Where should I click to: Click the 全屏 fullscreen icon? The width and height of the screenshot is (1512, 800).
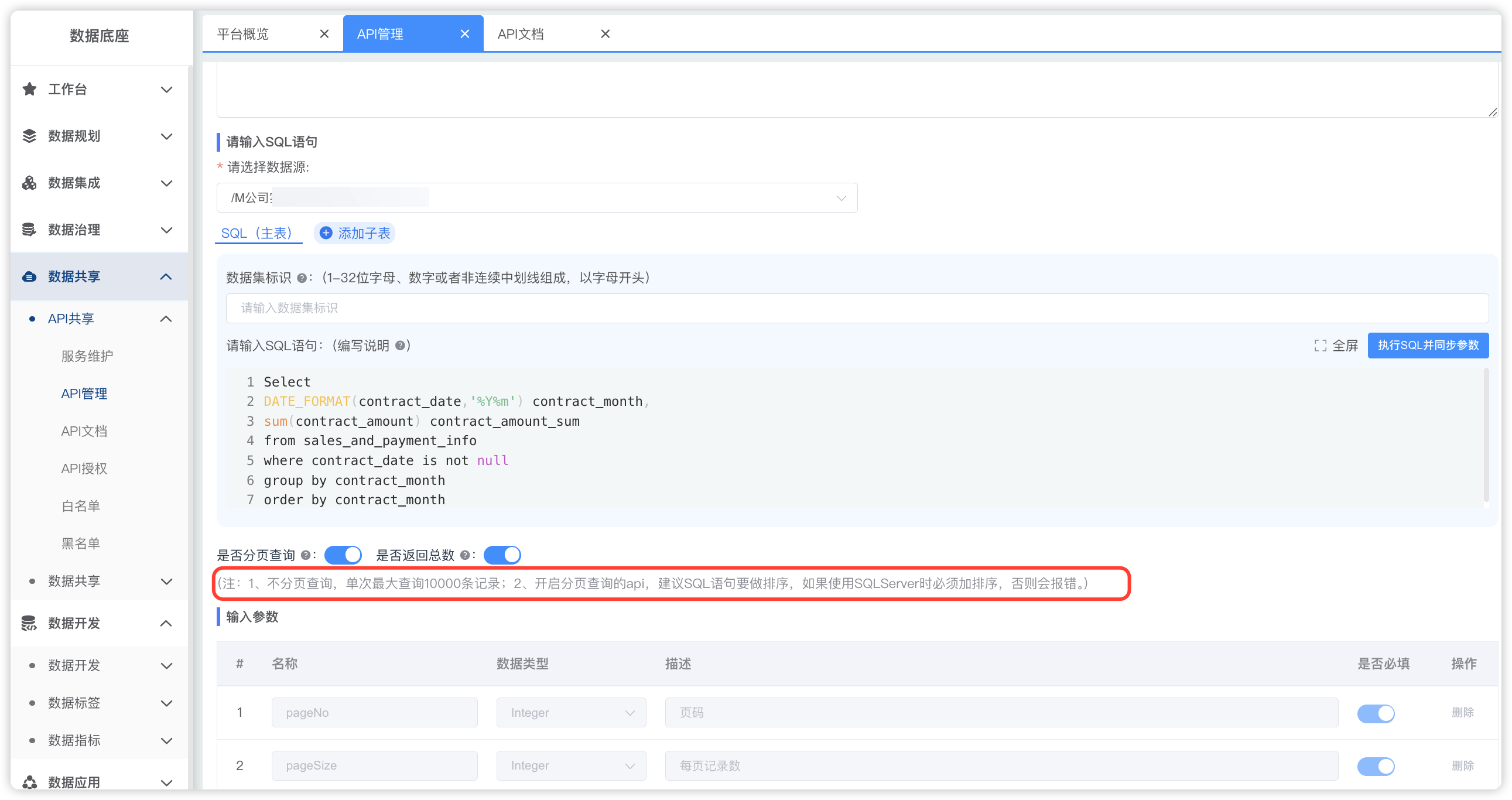(1320, 346)
